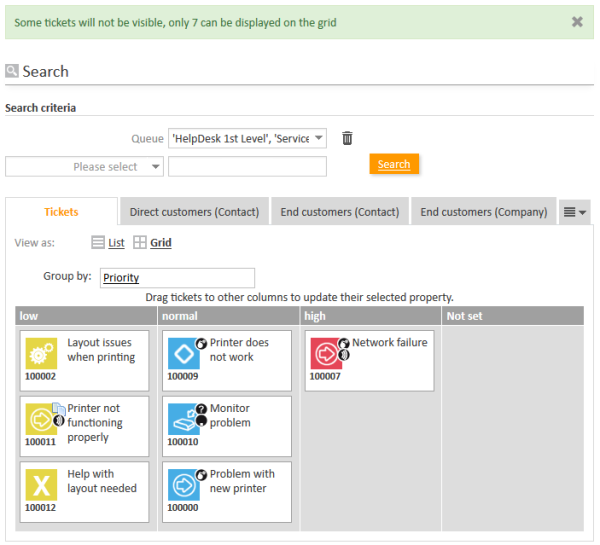Click the yellow X icon of ticket 100012
Screen dimensions: 600x545
pyautogui.click(x=41, y=484)
